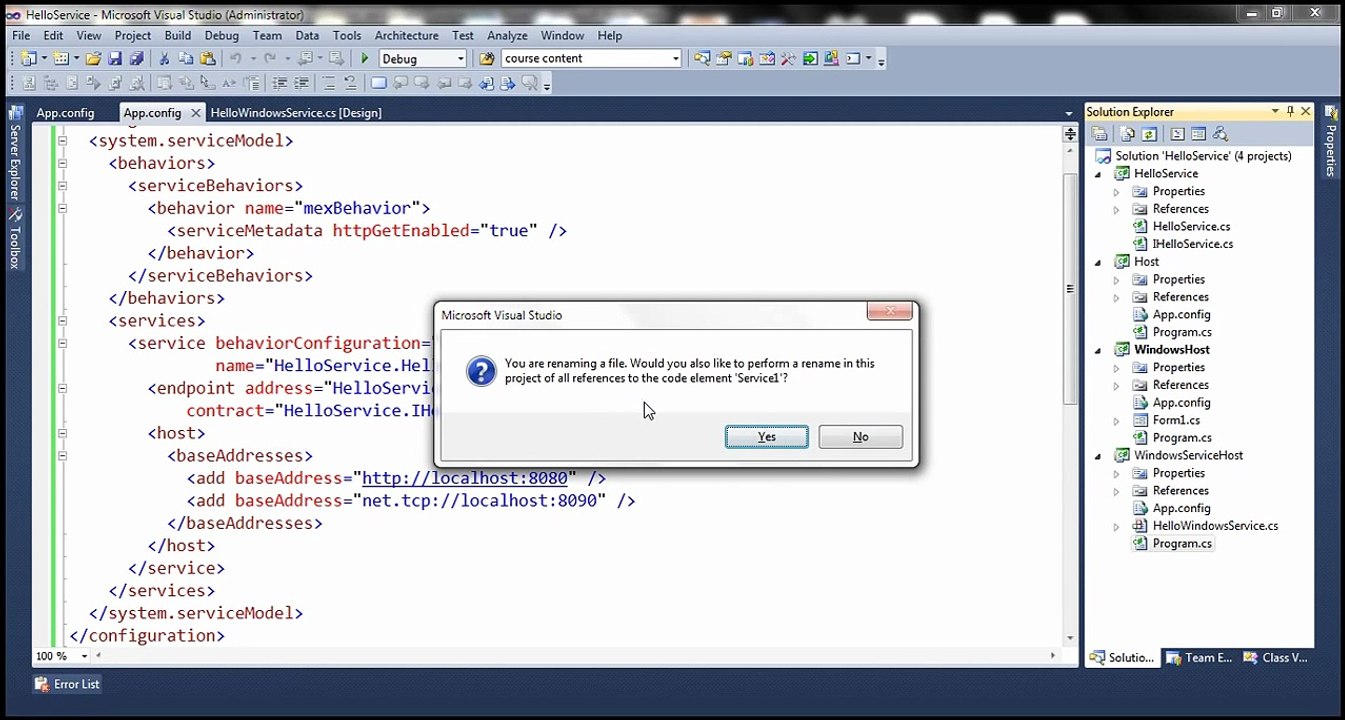Click View Class Diagram icon in Solution Explorer
The image size is (1345, 720).
coord(1219,134)
